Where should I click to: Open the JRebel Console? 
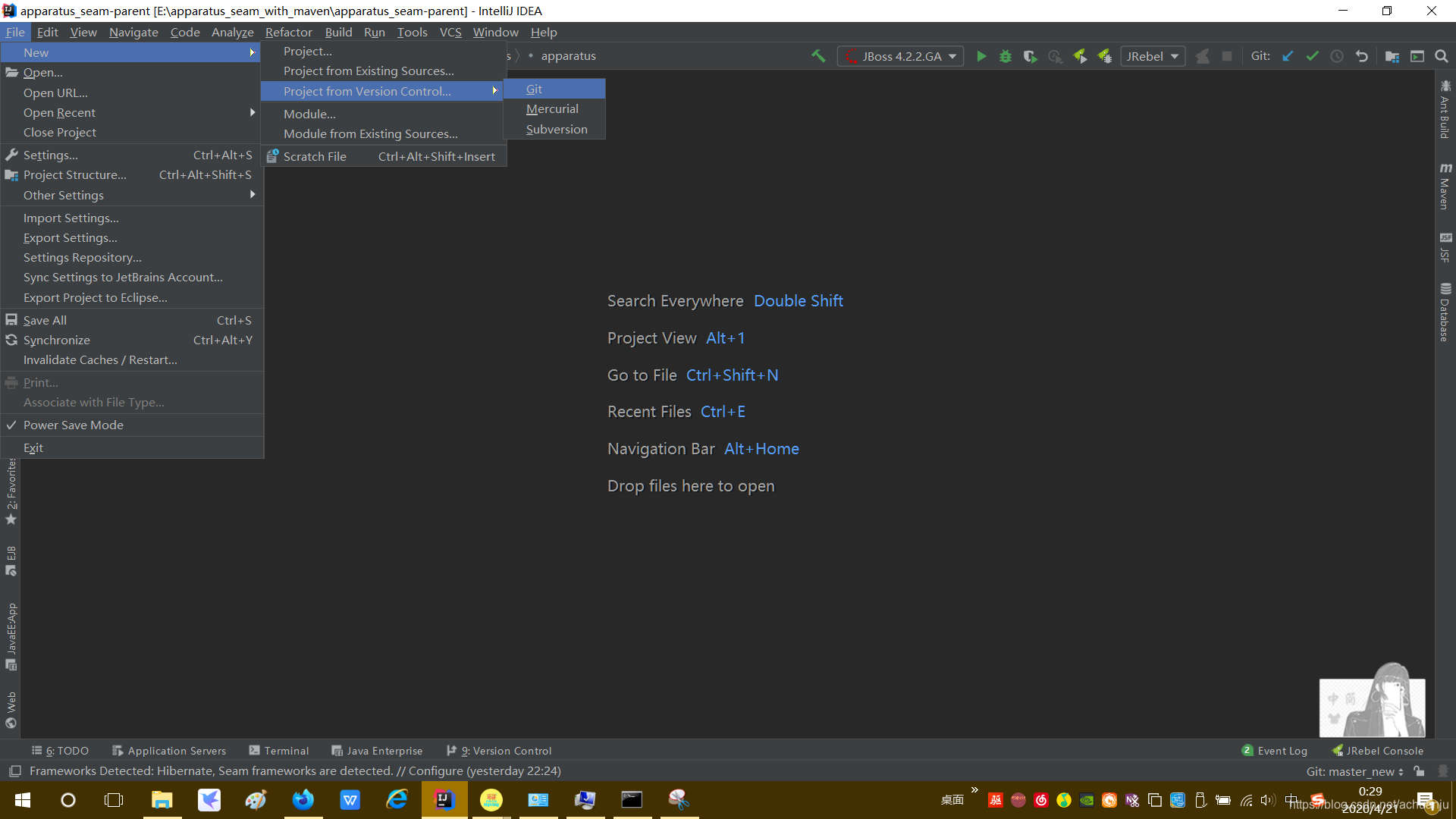point(1377,751)
